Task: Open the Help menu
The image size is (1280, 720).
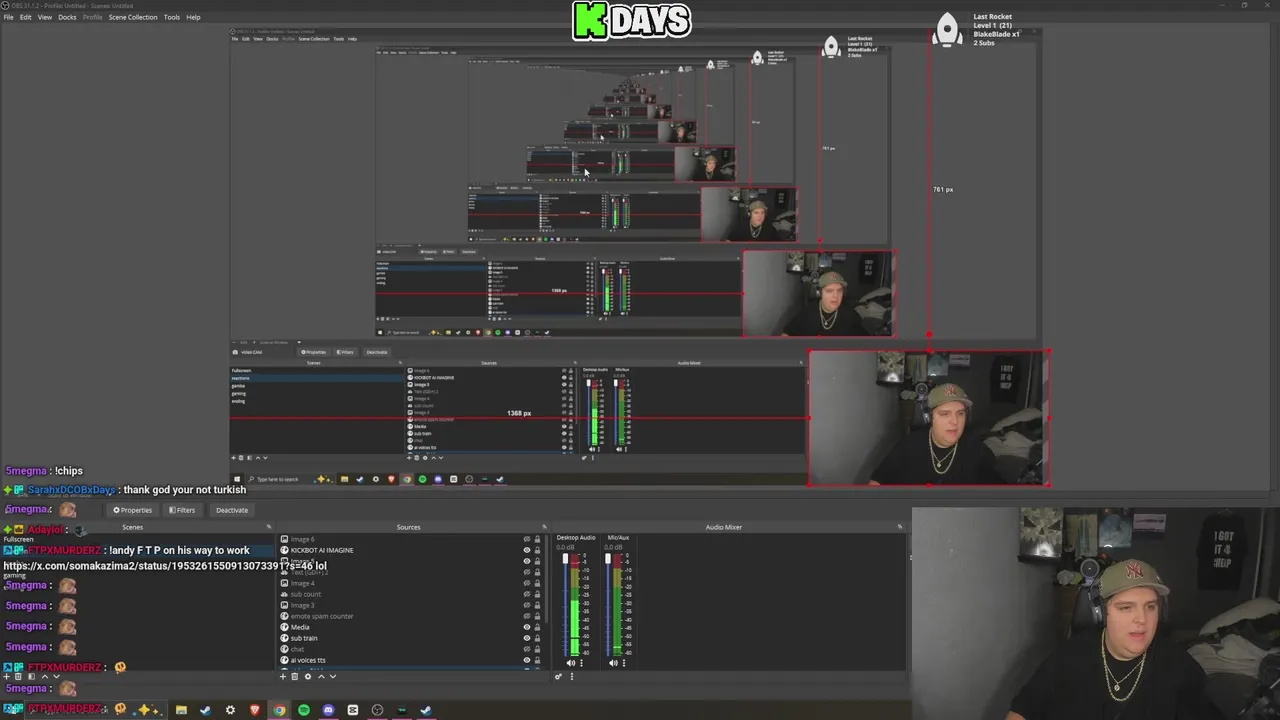Action: click(x=193, y=17)
